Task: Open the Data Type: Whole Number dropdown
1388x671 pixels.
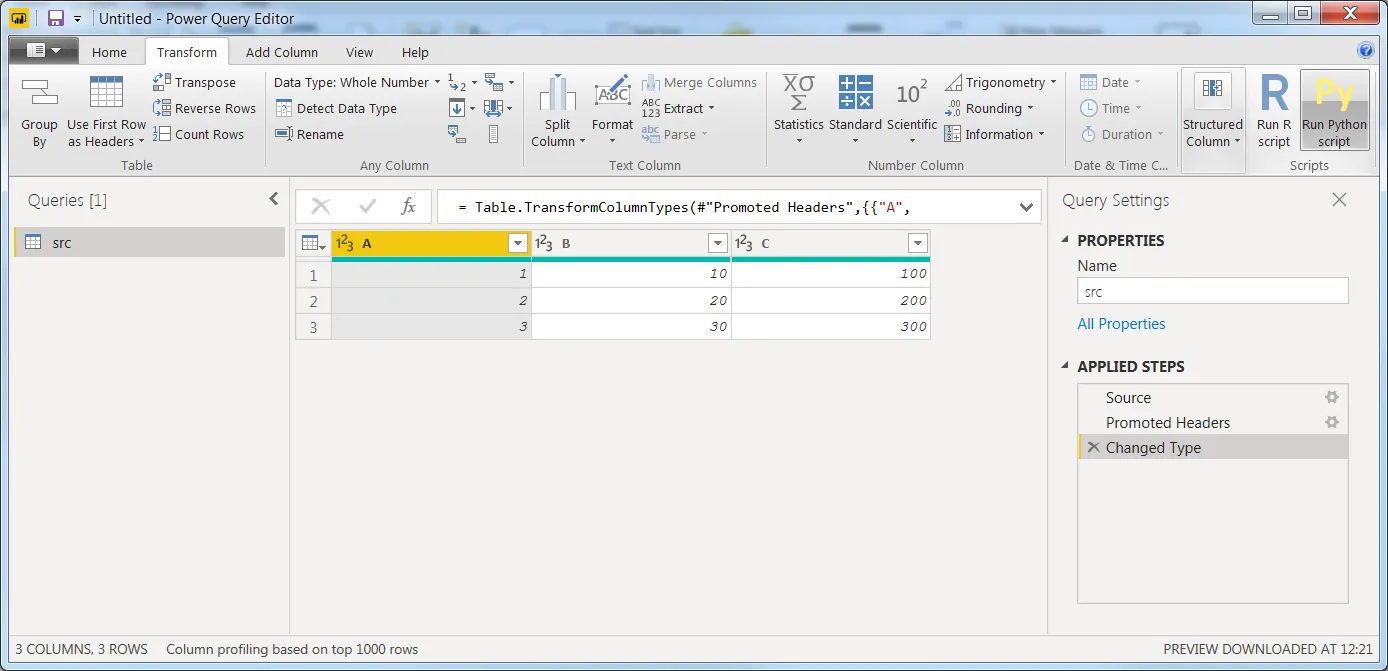Action: pos(357,82)
